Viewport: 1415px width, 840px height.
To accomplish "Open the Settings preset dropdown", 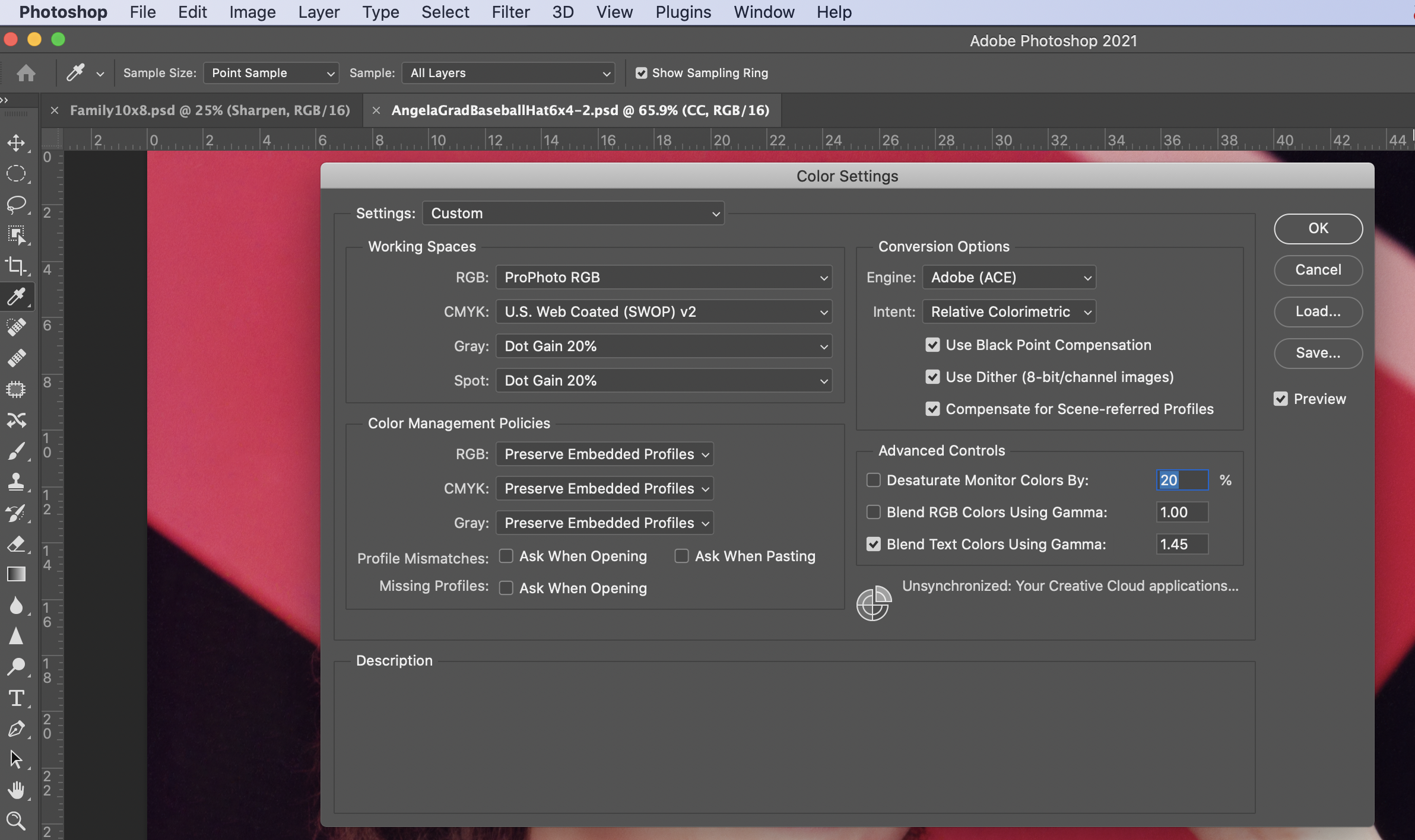I will pos(573,214).
